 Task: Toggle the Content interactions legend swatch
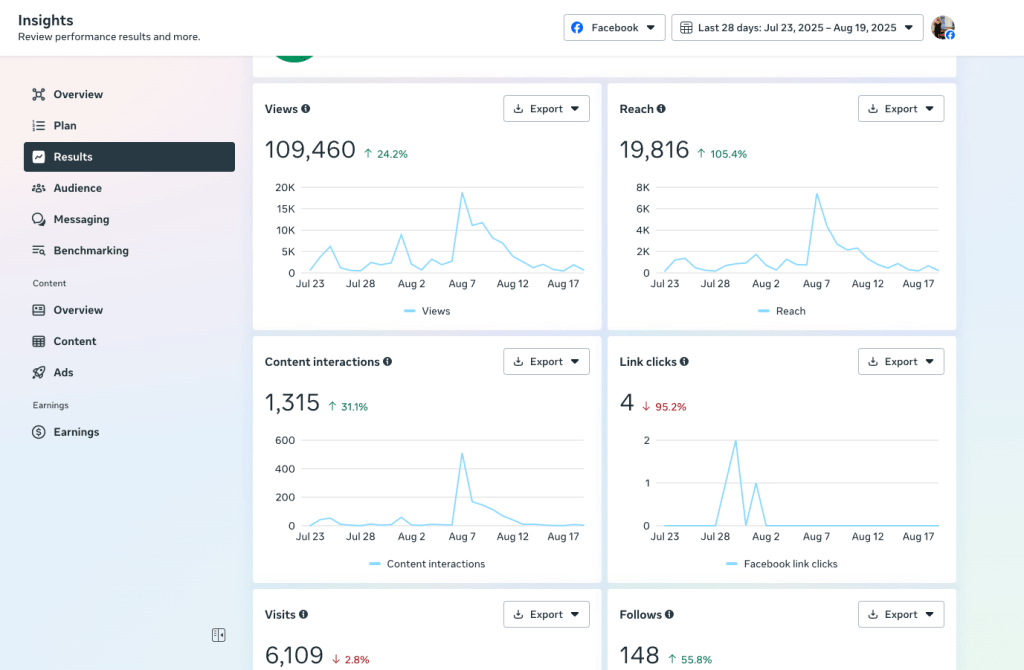(x=376, y=564)
